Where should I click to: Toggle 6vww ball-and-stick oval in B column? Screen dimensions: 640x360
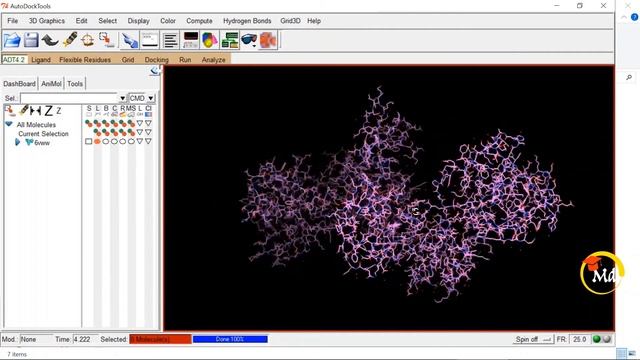tap(106, 141)
